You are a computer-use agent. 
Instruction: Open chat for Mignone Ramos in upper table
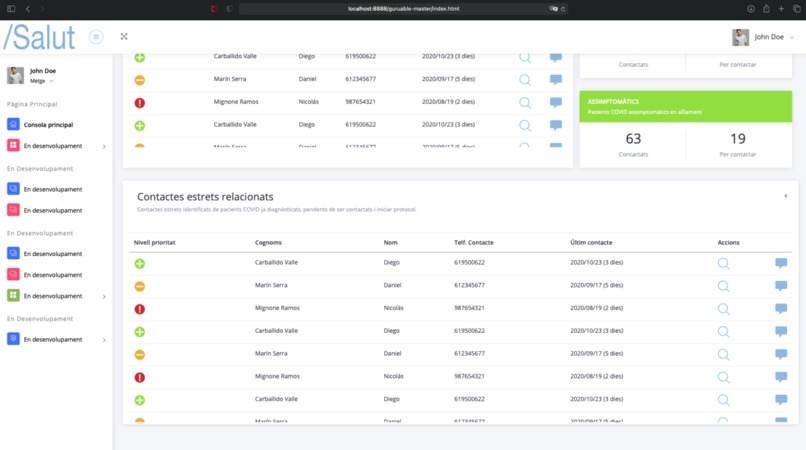pos(556,102)
